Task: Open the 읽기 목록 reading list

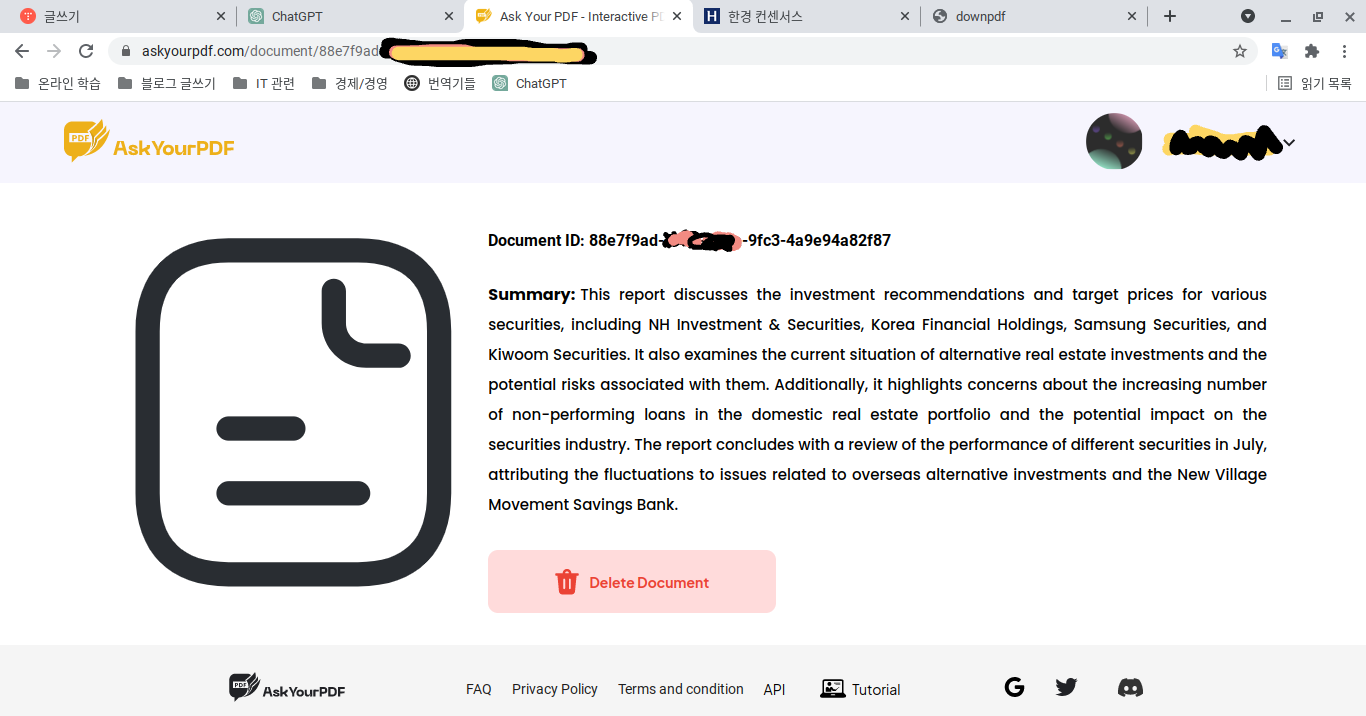Action: 1315,84
